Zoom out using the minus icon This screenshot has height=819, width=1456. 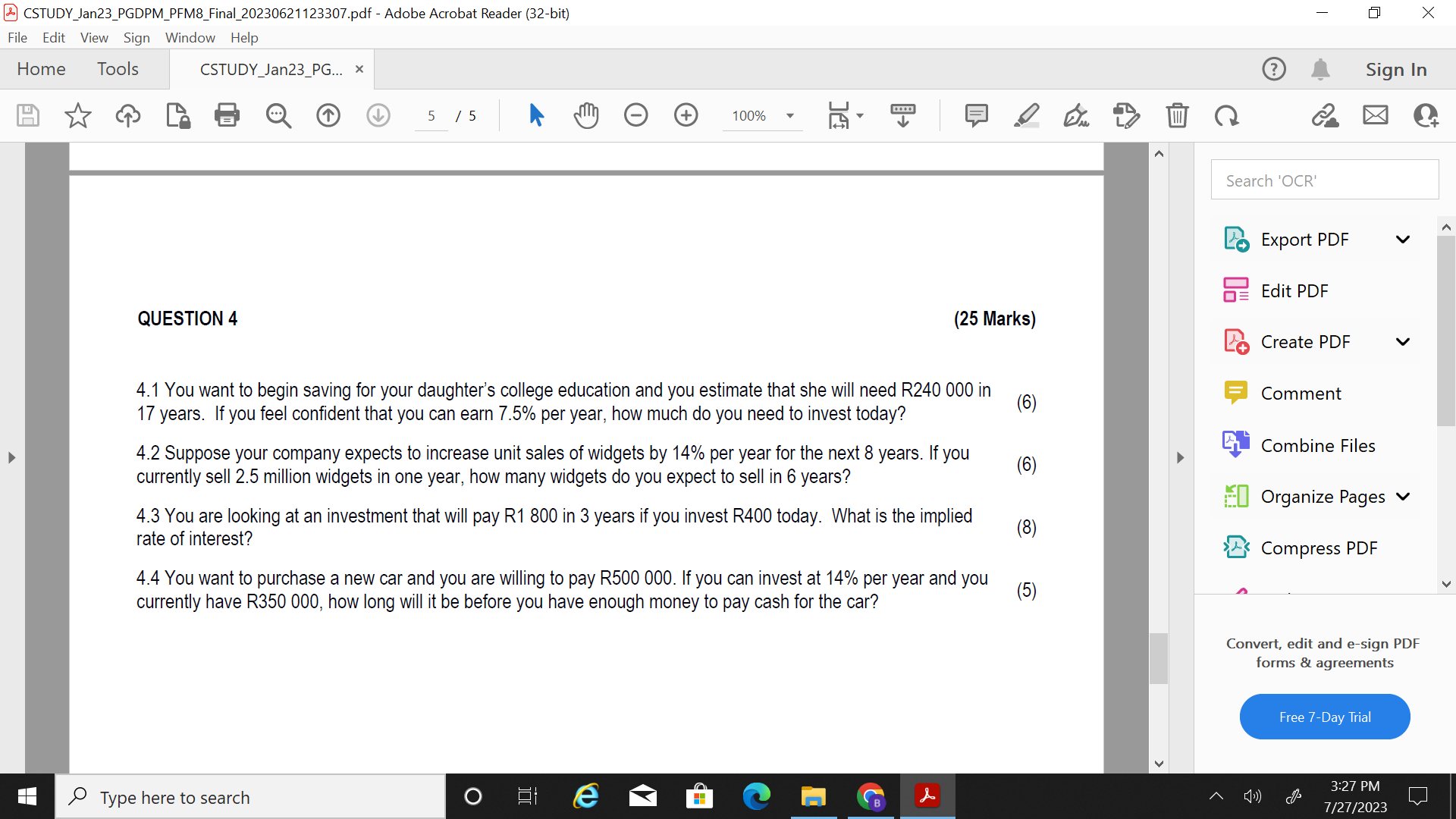[x=636, y=115]
